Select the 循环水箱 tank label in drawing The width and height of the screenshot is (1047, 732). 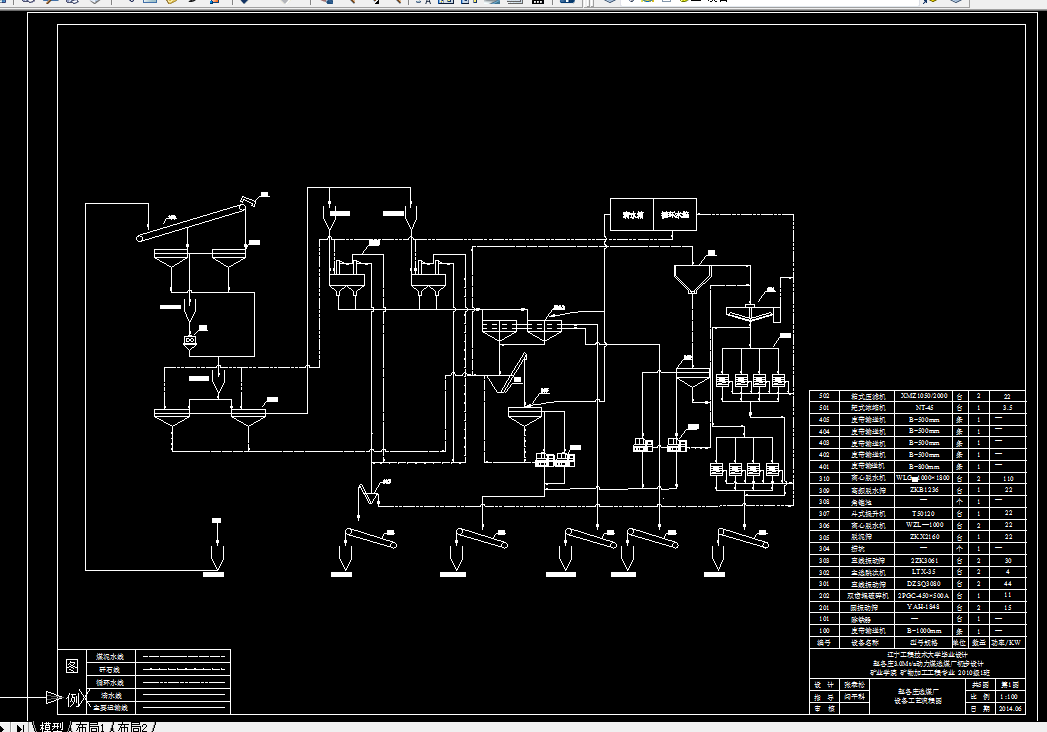pyautogui.click(x=674, y=215)
